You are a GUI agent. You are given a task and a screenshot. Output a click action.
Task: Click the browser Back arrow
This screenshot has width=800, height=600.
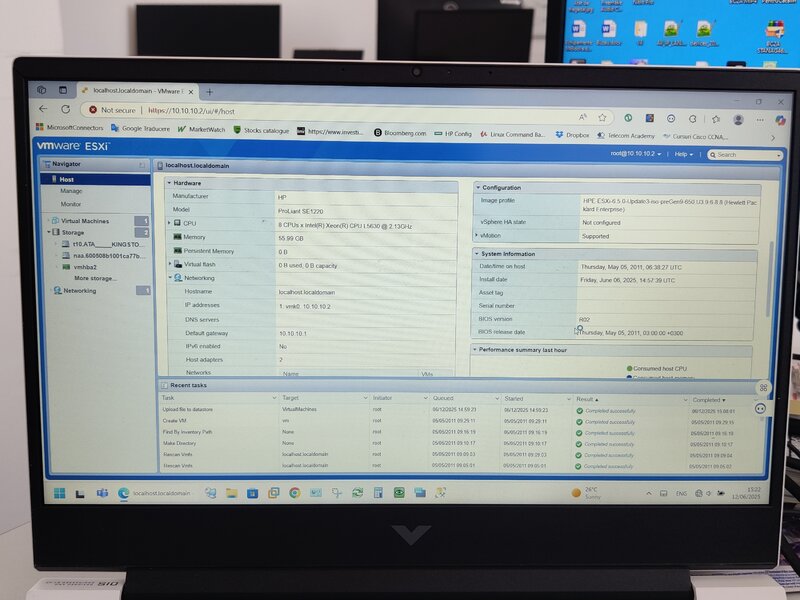pos(43,109)
